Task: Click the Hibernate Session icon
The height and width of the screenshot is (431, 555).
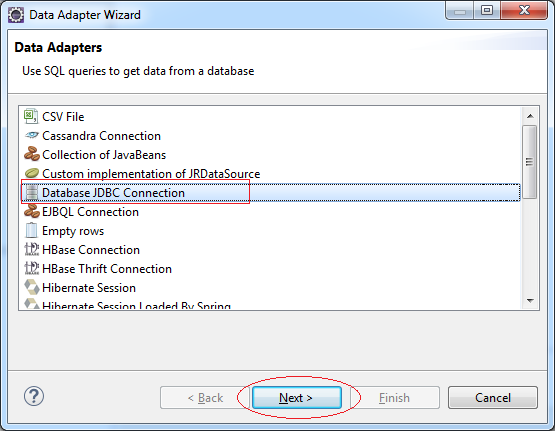Action: (x=31, y=287)
